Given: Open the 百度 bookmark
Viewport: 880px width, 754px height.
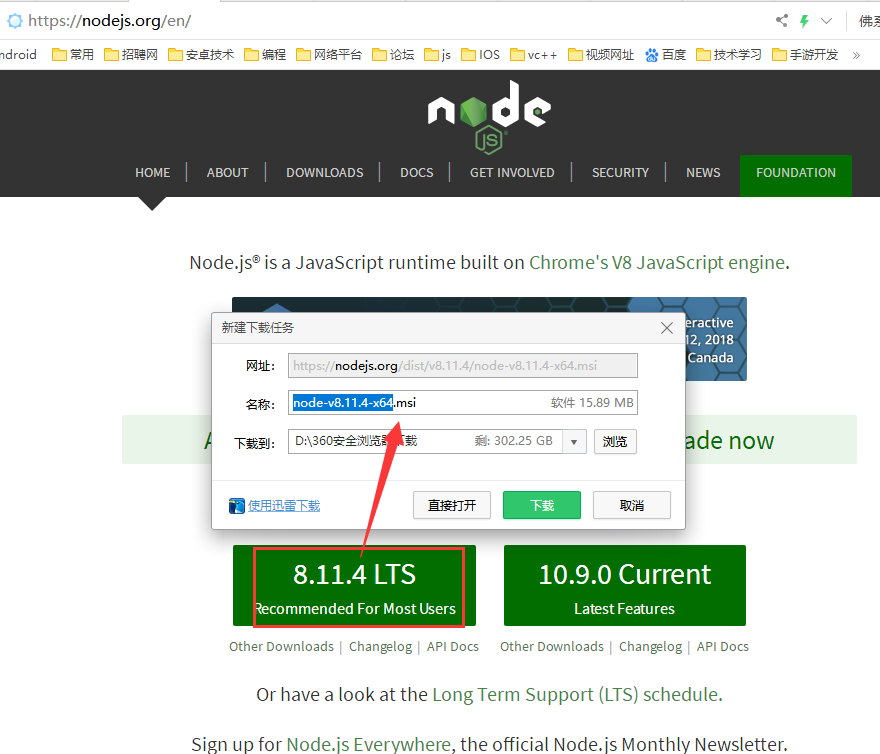Looking at the screenshot, I should [x=666, y=54].
